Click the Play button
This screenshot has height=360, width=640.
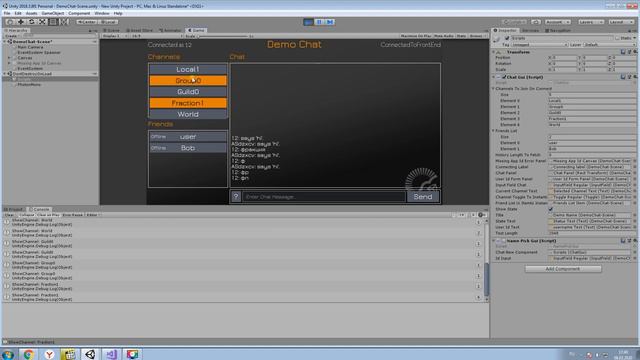309,22
